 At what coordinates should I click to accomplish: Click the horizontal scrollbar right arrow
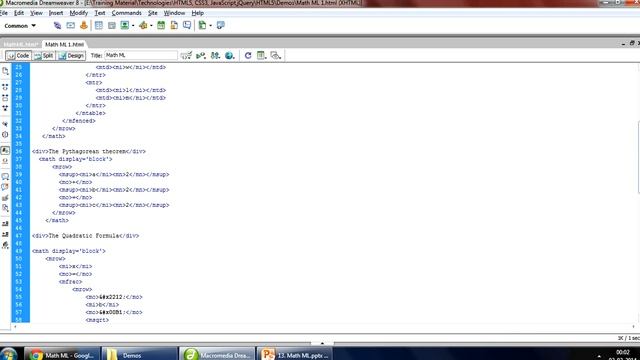pyautogui.click(x=633, y=327)
